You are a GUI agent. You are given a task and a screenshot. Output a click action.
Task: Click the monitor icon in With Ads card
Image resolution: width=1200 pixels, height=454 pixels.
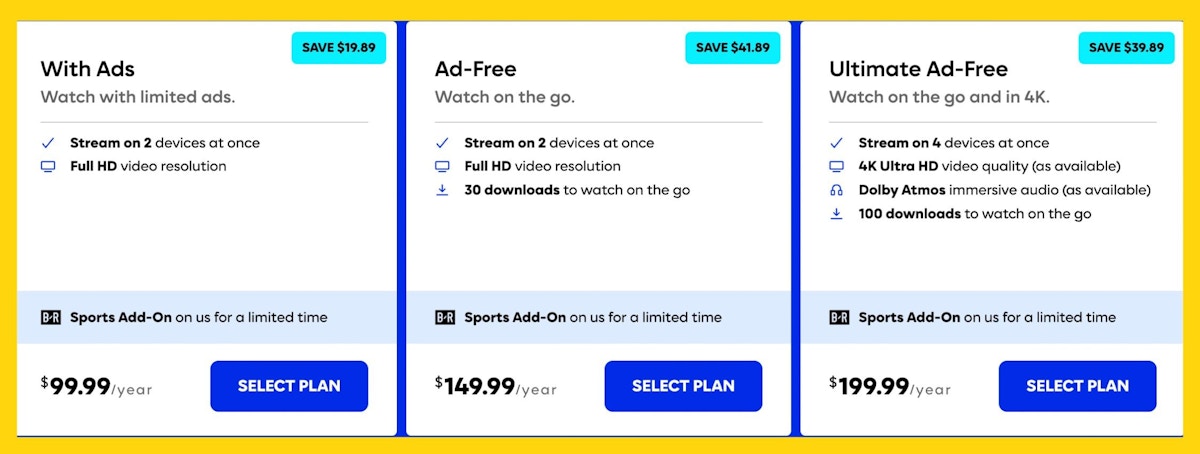[x=48, y=166]
